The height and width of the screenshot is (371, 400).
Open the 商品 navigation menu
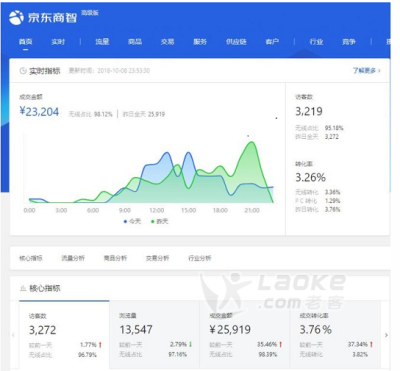pos(135,42)
